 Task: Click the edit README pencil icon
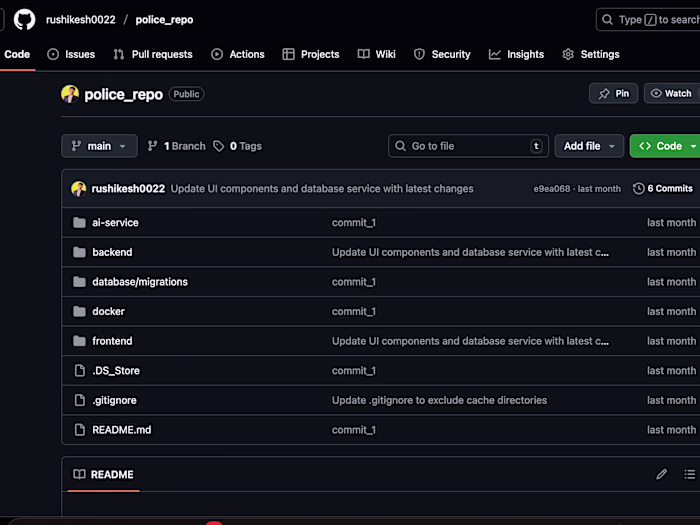[661, 474]
